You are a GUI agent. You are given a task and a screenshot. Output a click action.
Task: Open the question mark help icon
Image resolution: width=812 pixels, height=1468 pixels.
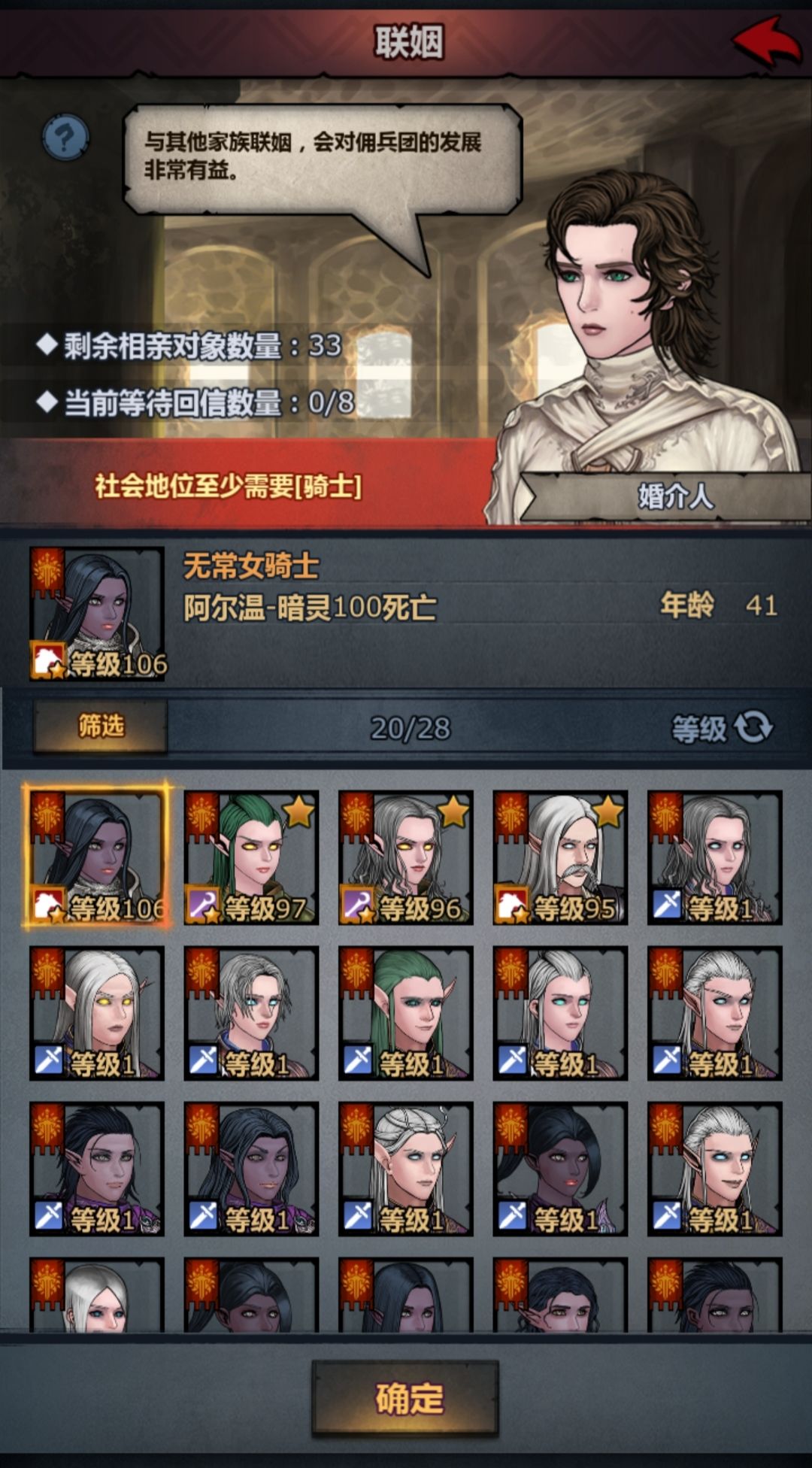(65, 137)
